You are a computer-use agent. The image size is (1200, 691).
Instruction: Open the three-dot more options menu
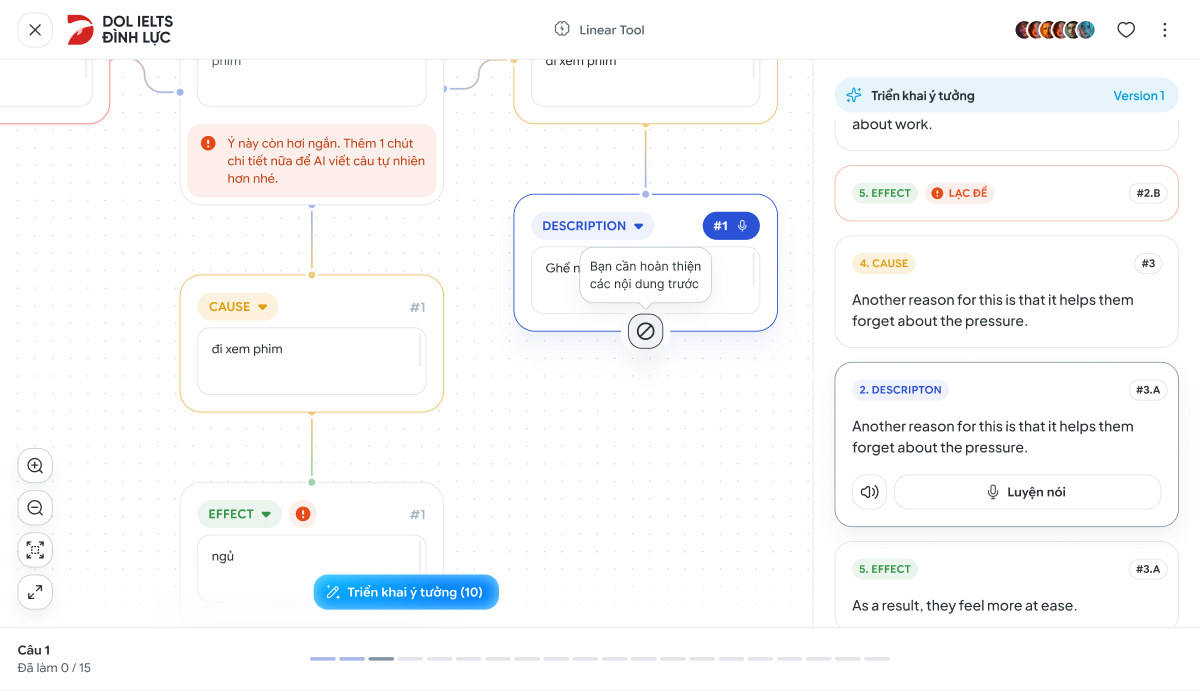pos(1164,30)
